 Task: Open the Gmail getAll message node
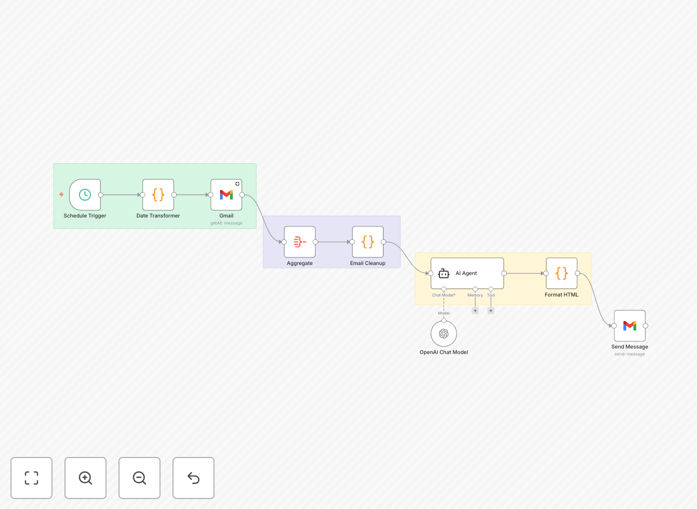click(226, 195)
